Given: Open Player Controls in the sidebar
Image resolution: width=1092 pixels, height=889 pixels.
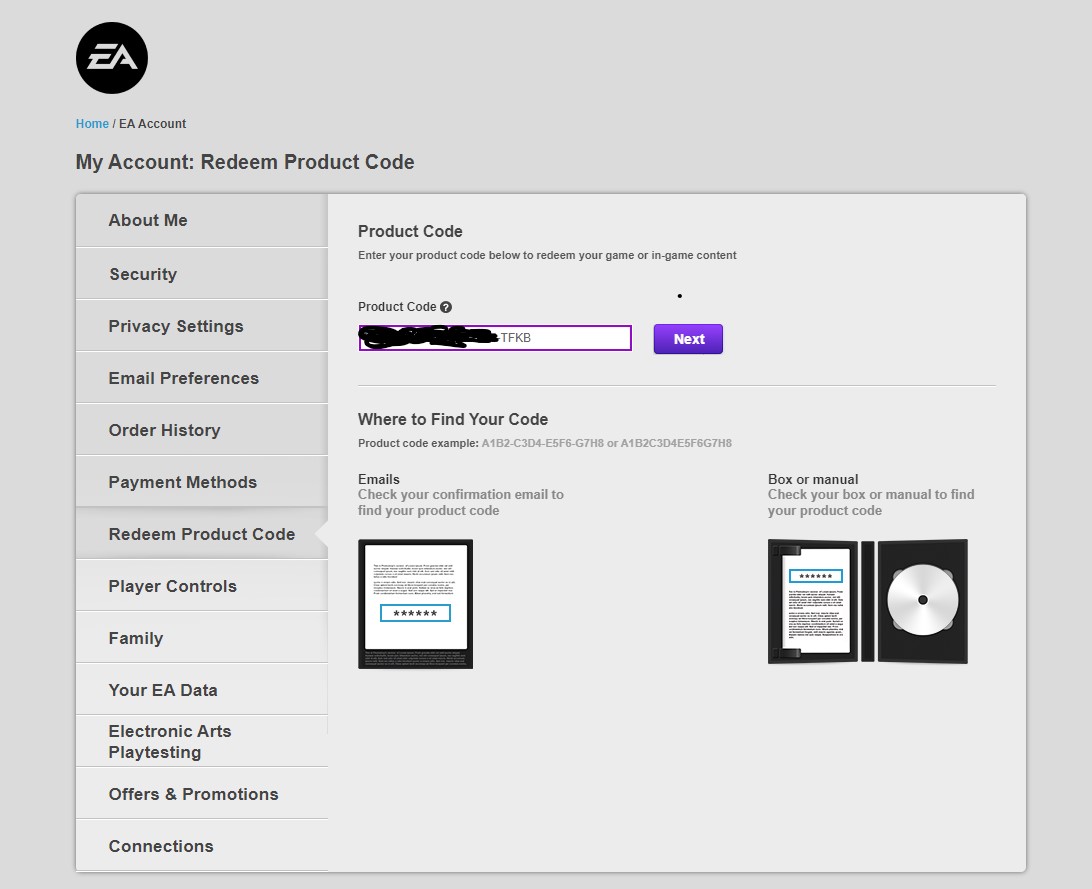Looking at the screenshot, I should (201, 586).
